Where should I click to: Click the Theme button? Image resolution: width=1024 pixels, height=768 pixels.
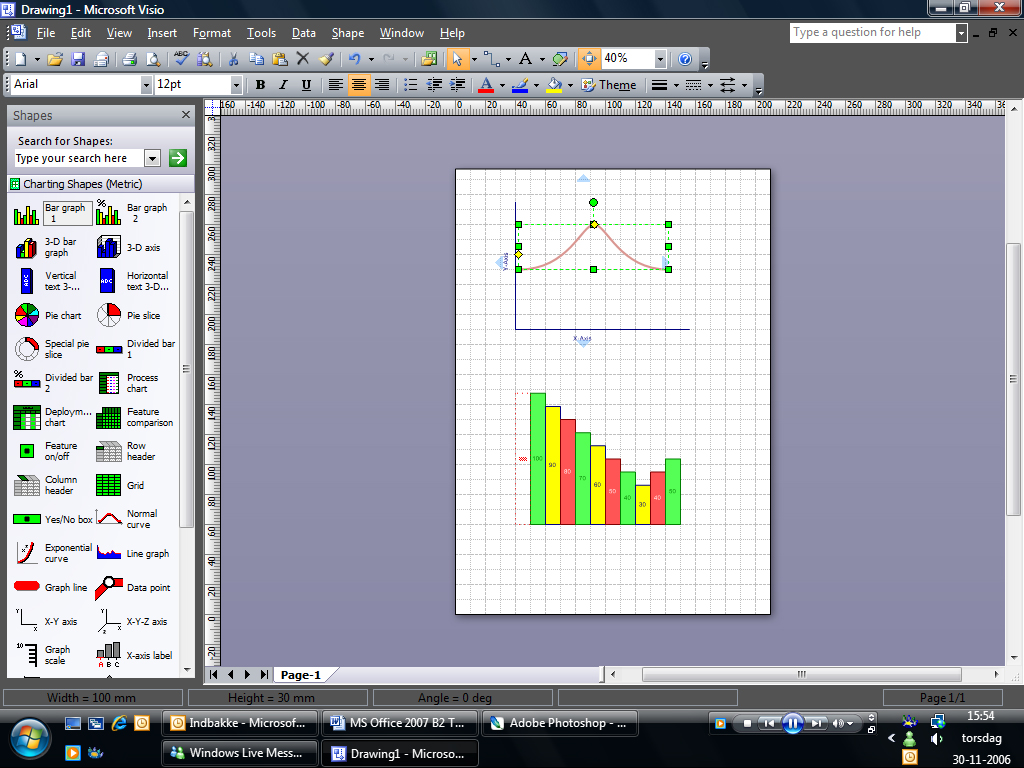pyautogui.click(x=609, y=85)
